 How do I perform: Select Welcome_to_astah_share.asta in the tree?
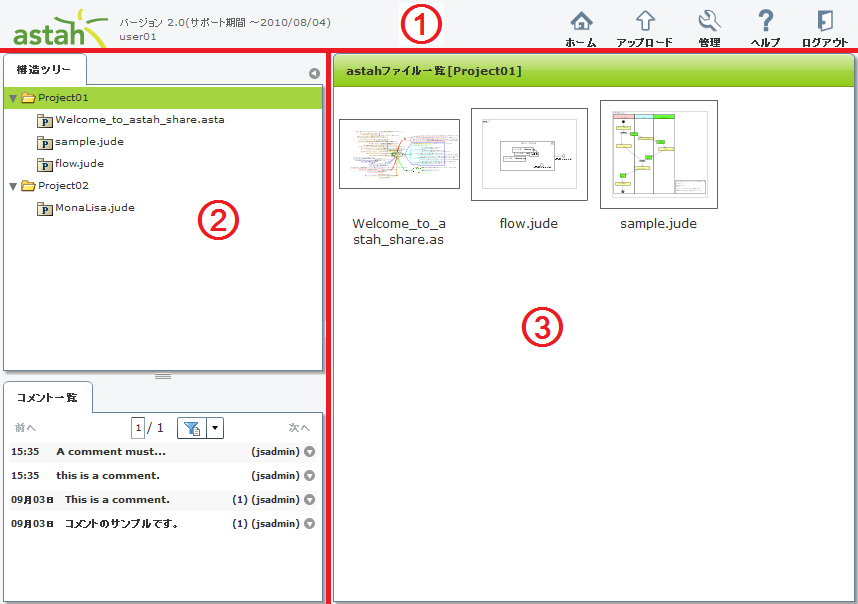coord(140,120)
